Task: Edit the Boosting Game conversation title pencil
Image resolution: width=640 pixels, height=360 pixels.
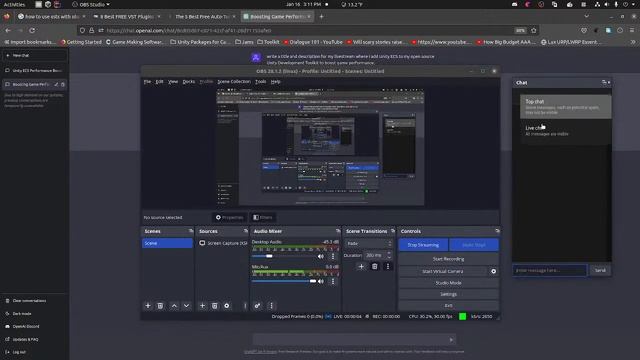Action: point(56,84)
